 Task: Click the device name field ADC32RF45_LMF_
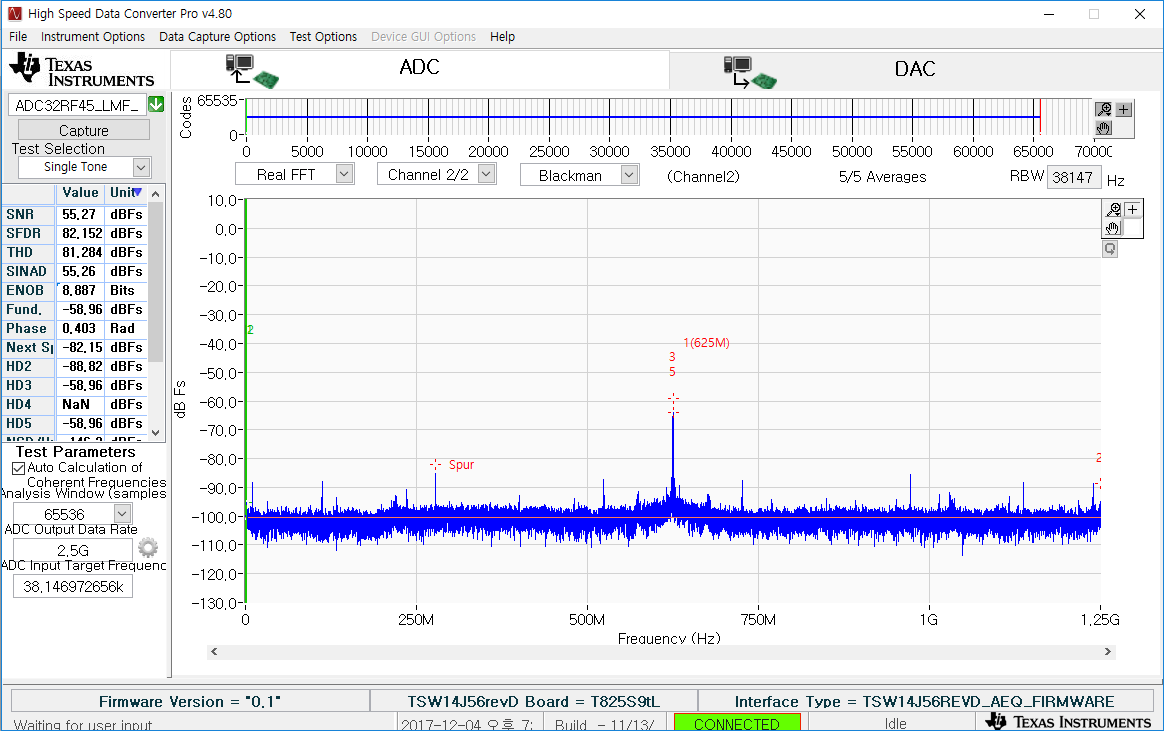click(x=77, y=105)
